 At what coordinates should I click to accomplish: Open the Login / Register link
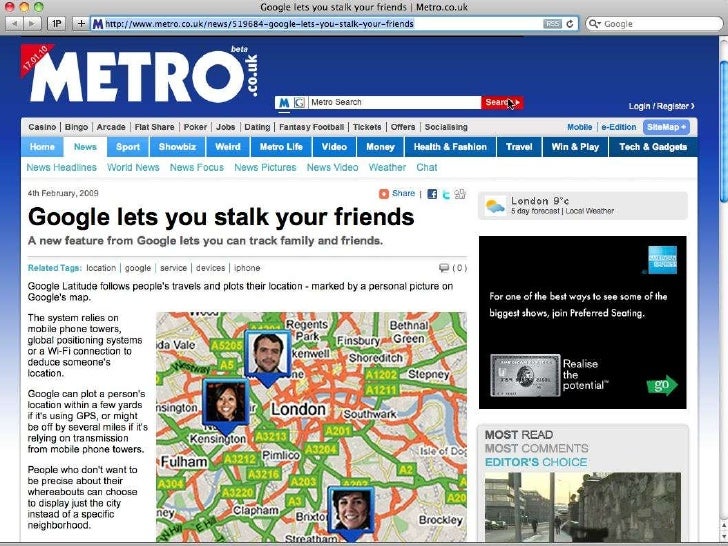[662, 106]
